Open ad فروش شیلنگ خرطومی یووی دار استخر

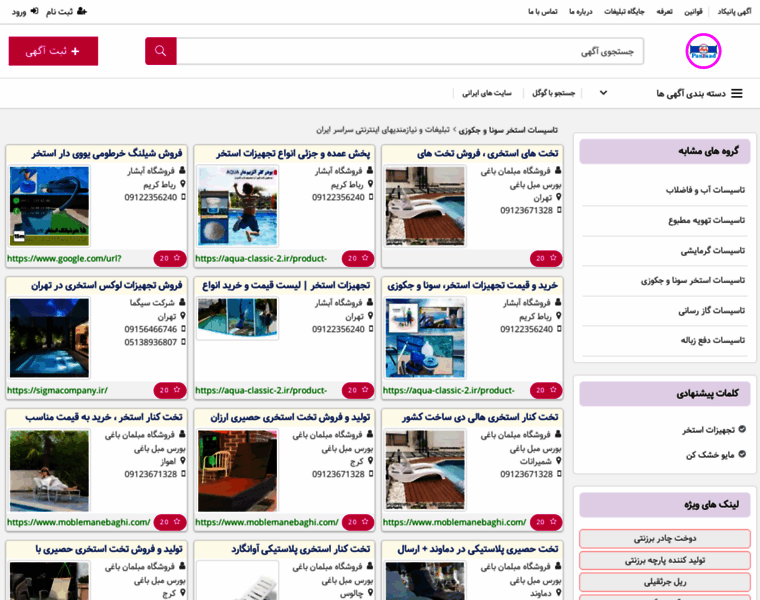coord(107,154)
